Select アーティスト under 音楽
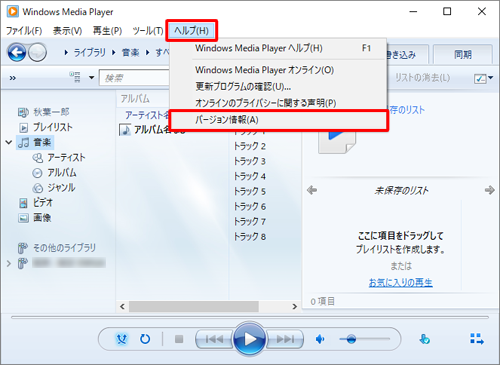500x365 pixels. point(59,158)
